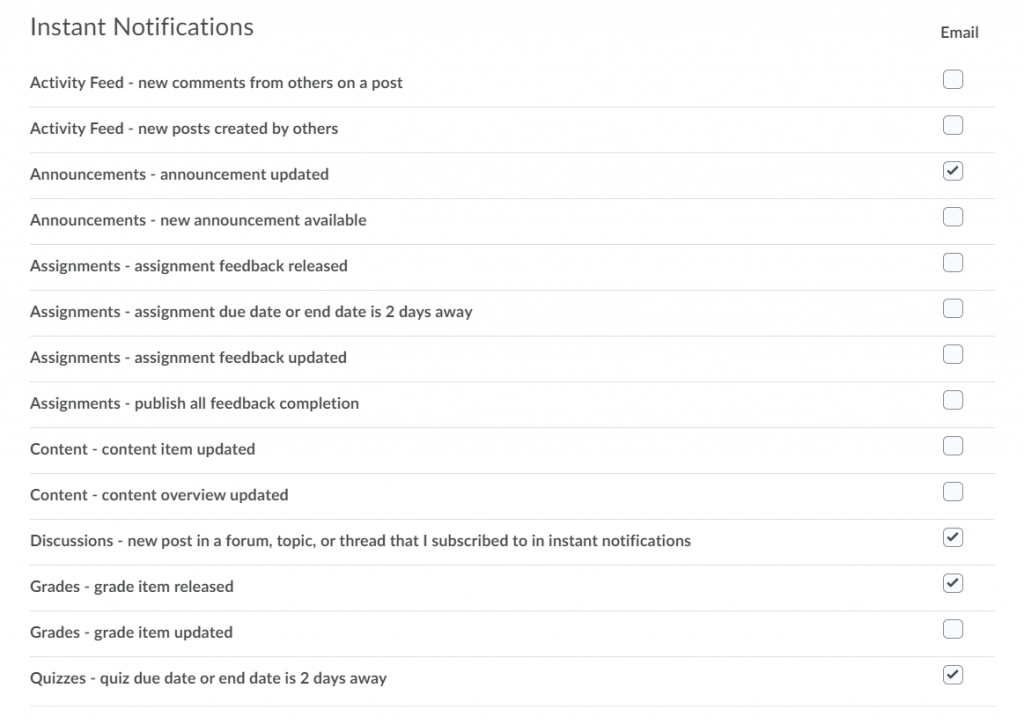
Task: Enable email for content item updated
Action: click(x=953, y=446)
